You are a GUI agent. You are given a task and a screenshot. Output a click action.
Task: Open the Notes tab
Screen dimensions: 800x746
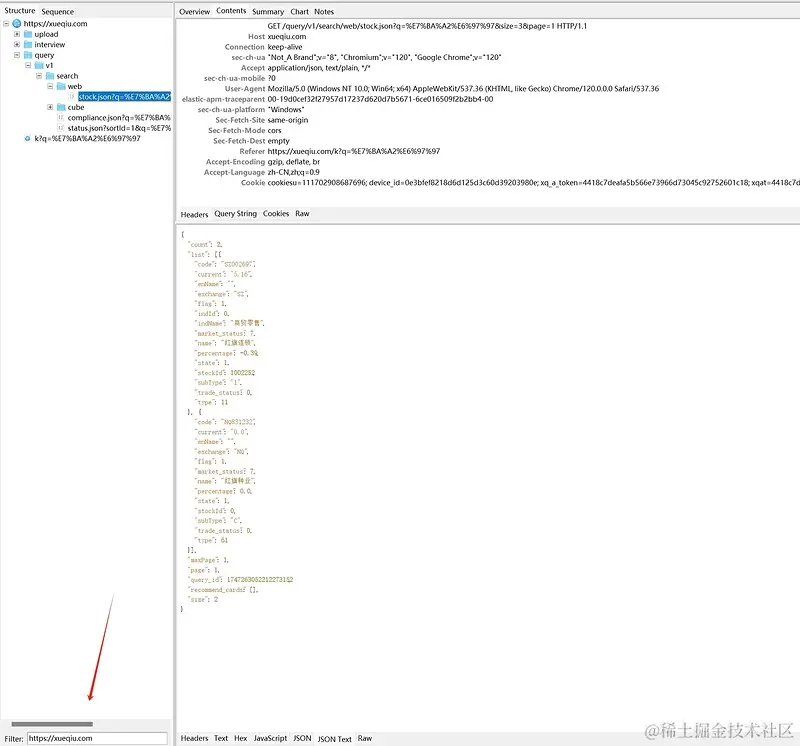point(324,12)
